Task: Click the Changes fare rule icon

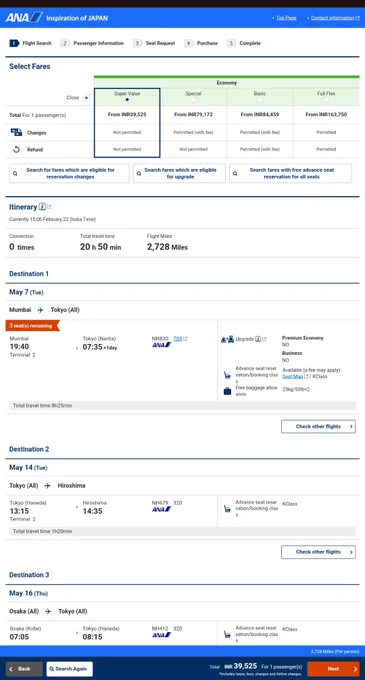Action: pyautogui.click(x=16, y=132)
